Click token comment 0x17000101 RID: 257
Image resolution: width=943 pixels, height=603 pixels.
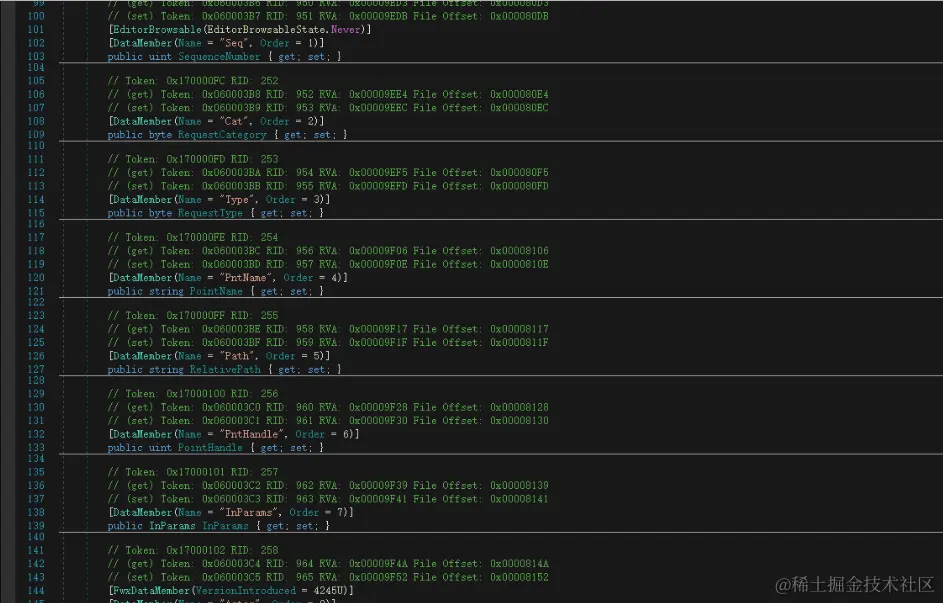(192, 472)
